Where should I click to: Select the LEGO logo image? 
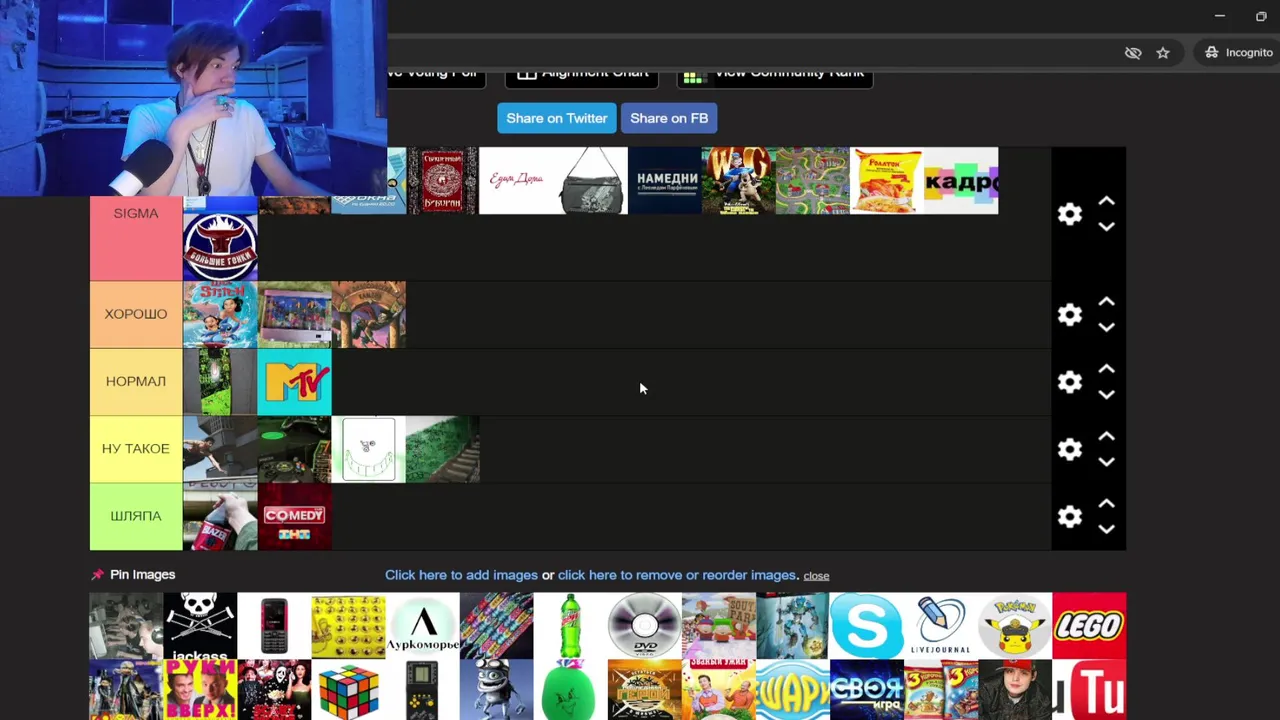(1089, 626)
